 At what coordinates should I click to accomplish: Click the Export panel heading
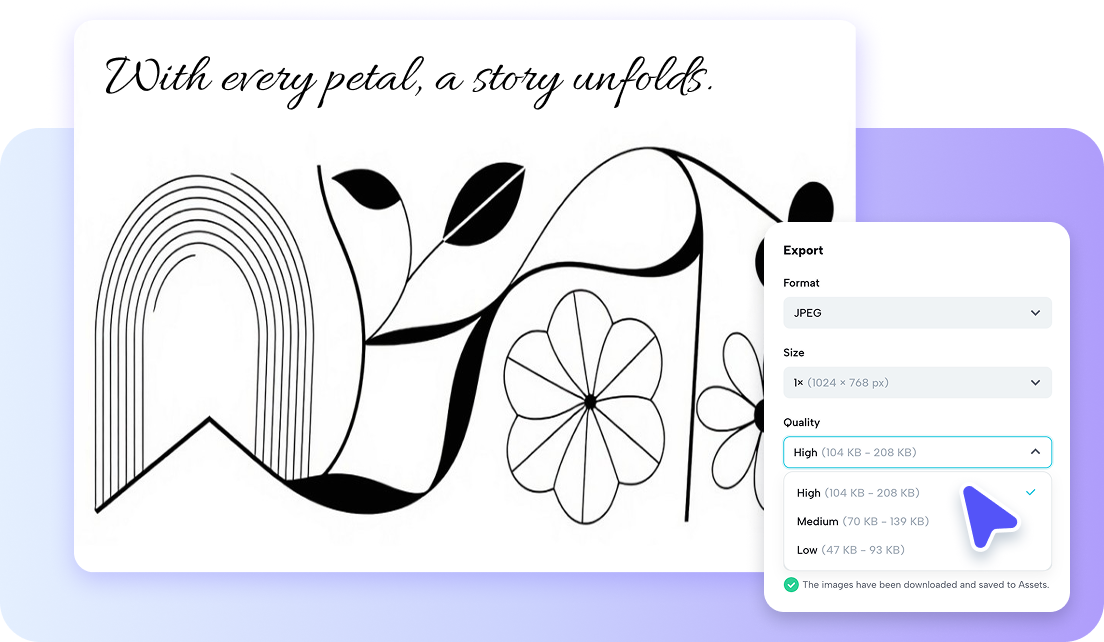point(803,250)
